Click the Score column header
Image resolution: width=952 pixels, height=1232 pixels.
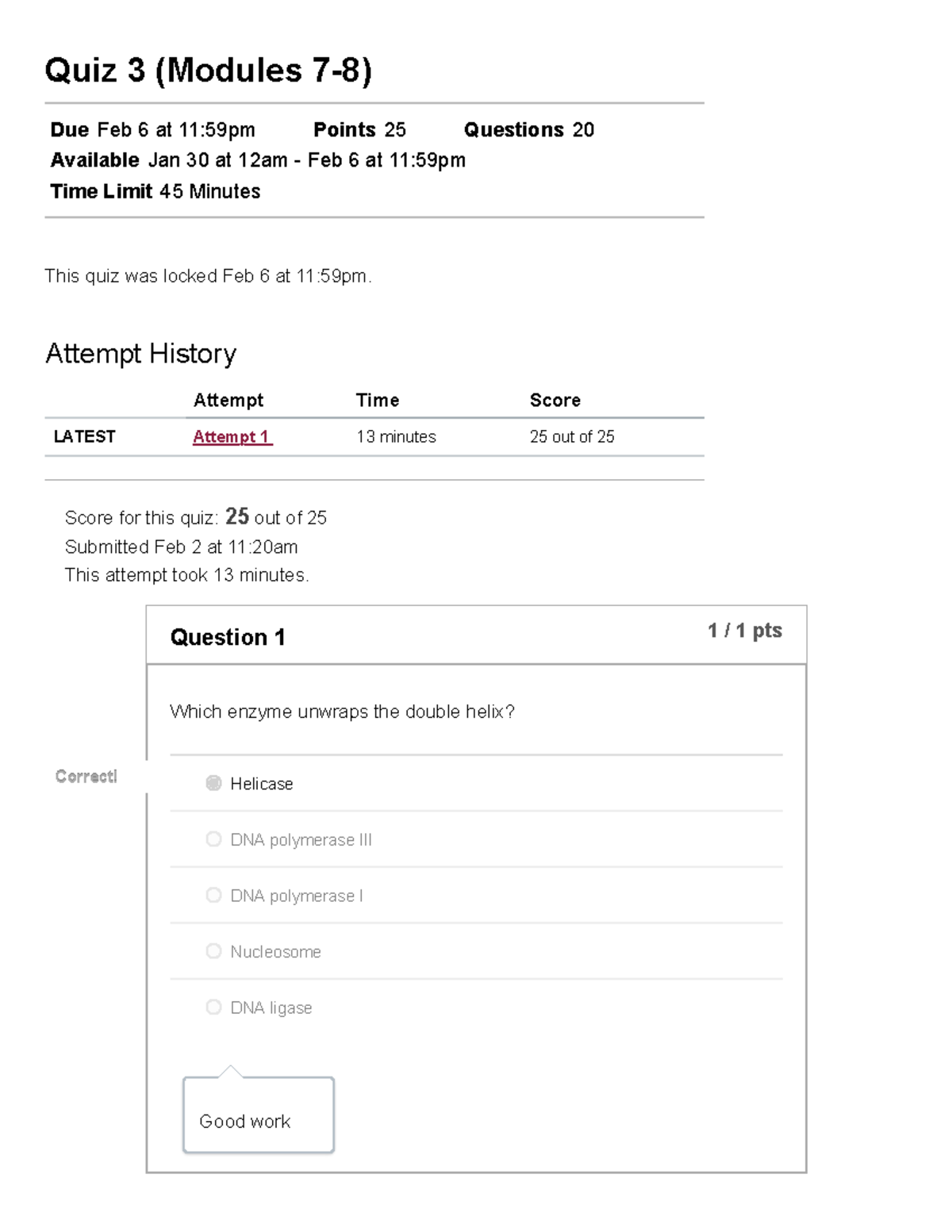pyautogui.click(x=555, y=401)
